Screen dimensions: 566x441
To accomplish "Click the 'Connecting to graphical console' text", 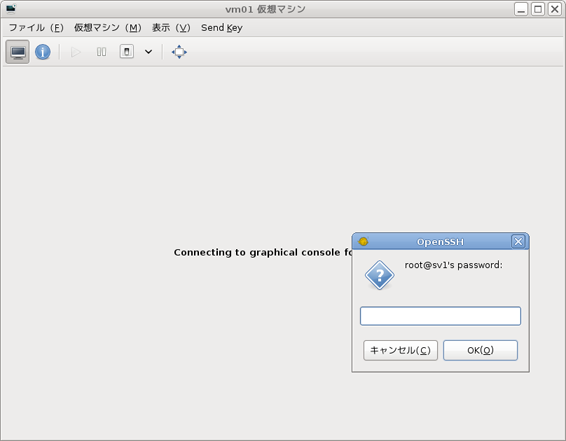I will (263, 252).
